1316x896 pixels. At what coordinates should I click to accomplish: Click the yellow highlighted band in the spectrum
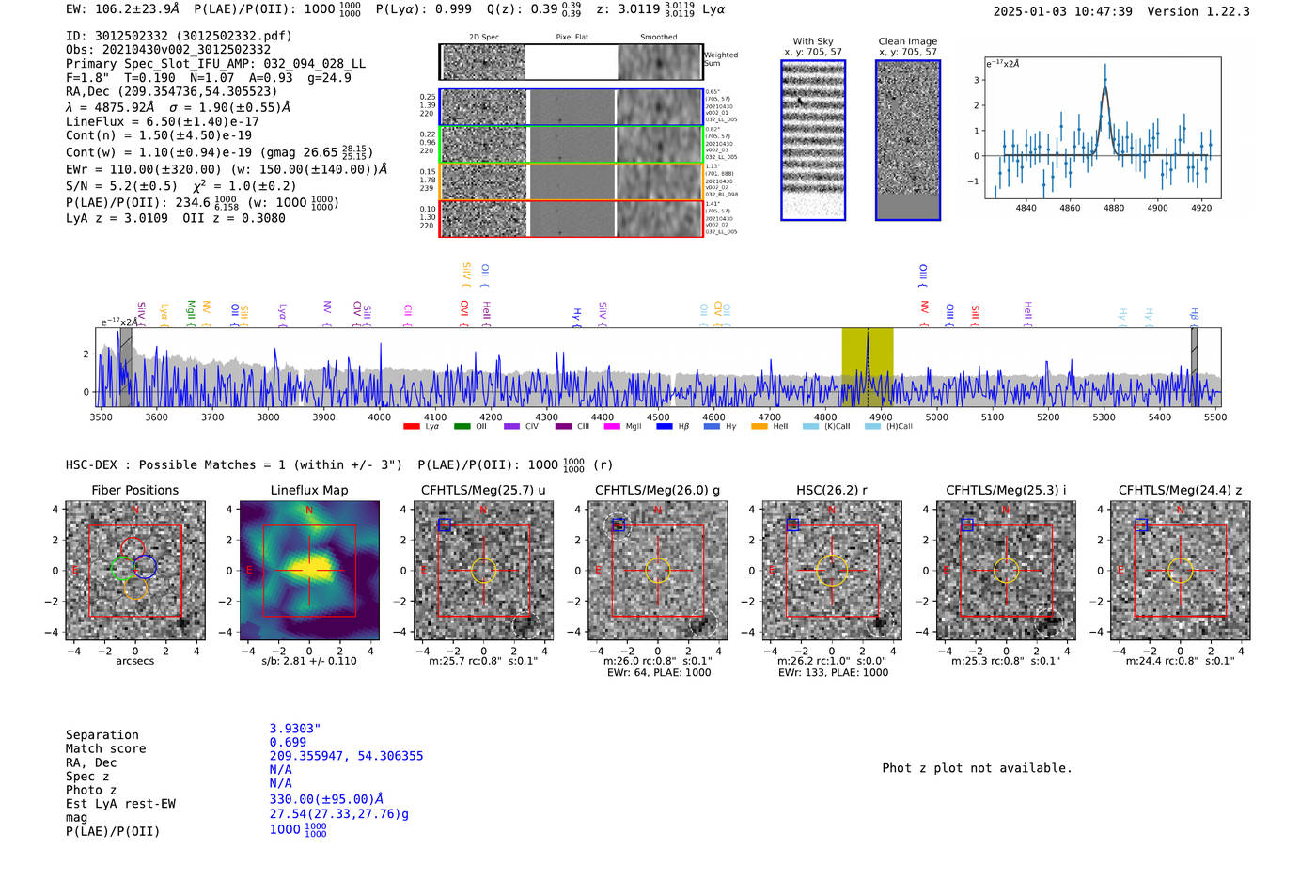868,368
